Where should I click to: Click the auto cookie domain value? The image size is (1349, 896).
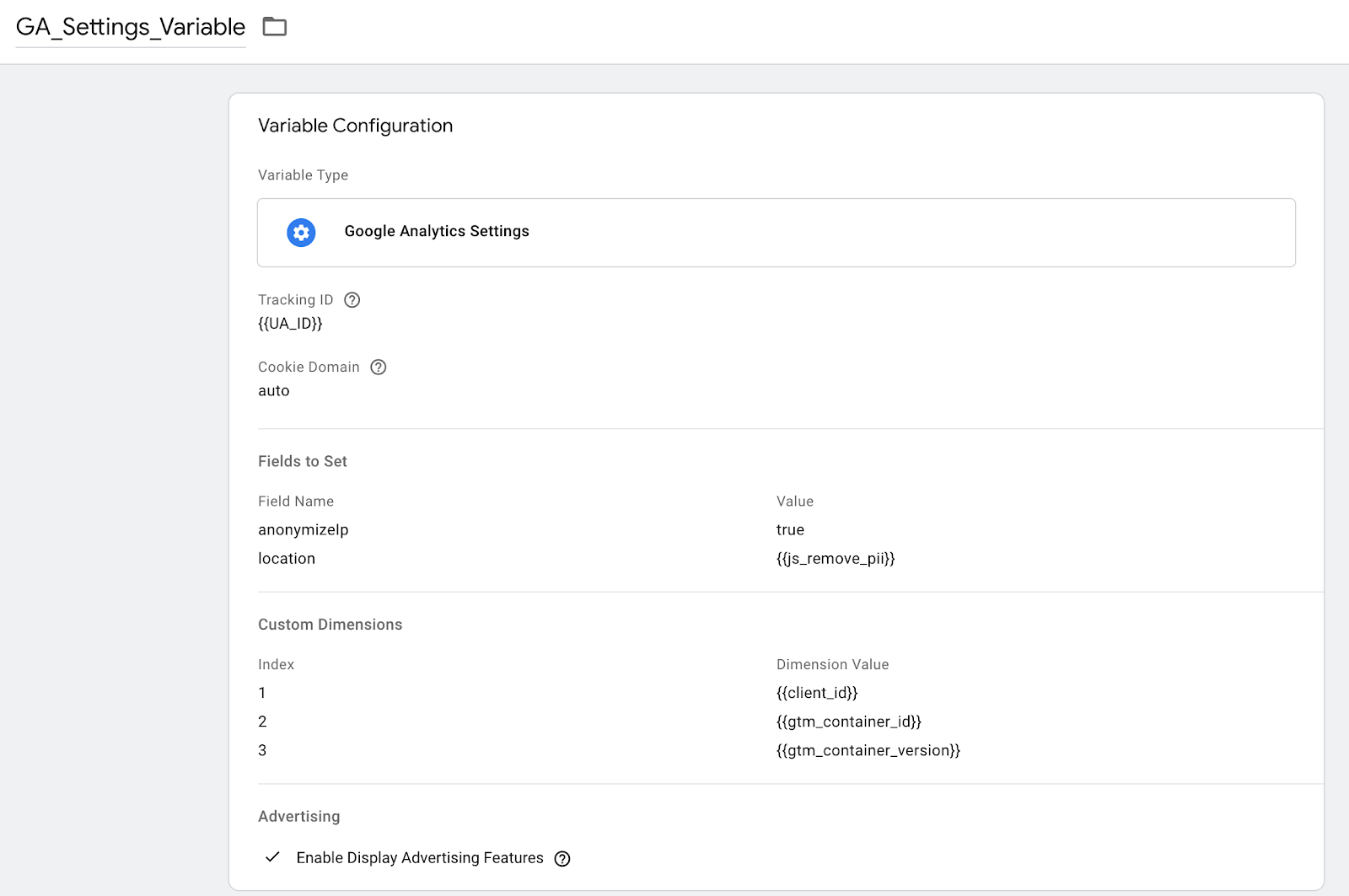point(274,391)
